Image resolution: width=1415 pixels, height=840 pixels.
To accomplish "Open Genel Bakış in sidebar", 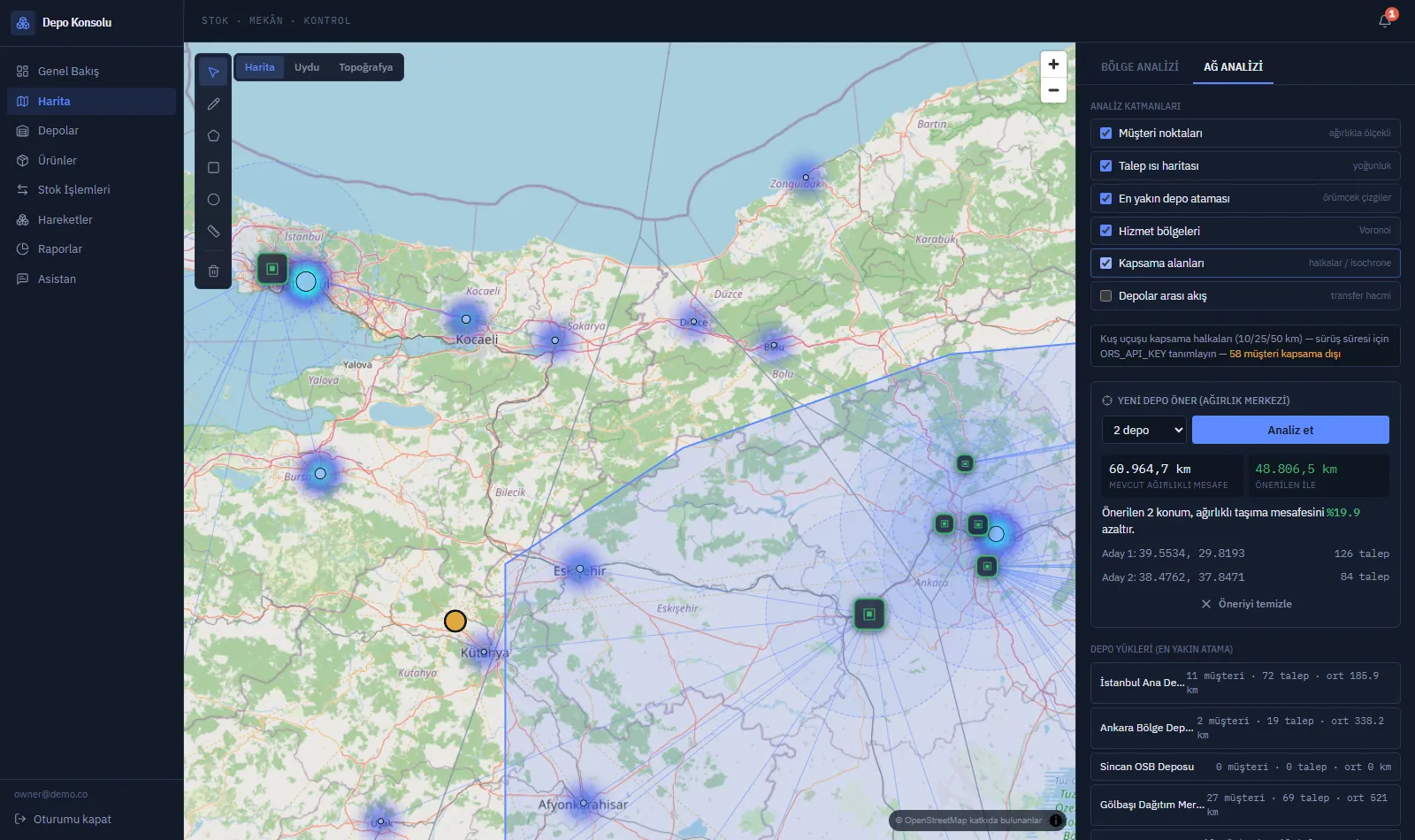I will pos(91,71).
